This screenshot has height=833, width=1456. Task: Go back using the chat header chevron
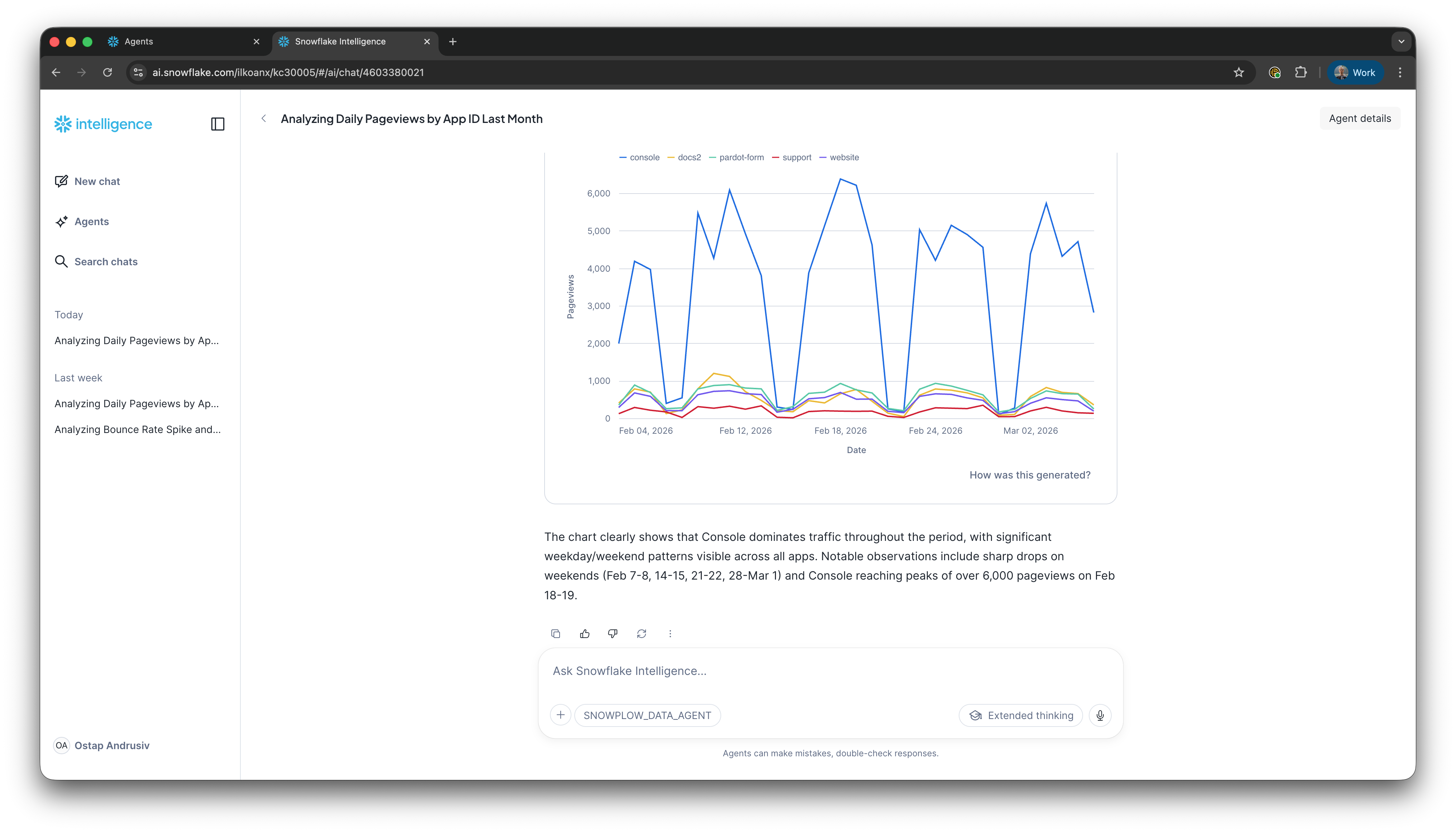pos(264,118)
